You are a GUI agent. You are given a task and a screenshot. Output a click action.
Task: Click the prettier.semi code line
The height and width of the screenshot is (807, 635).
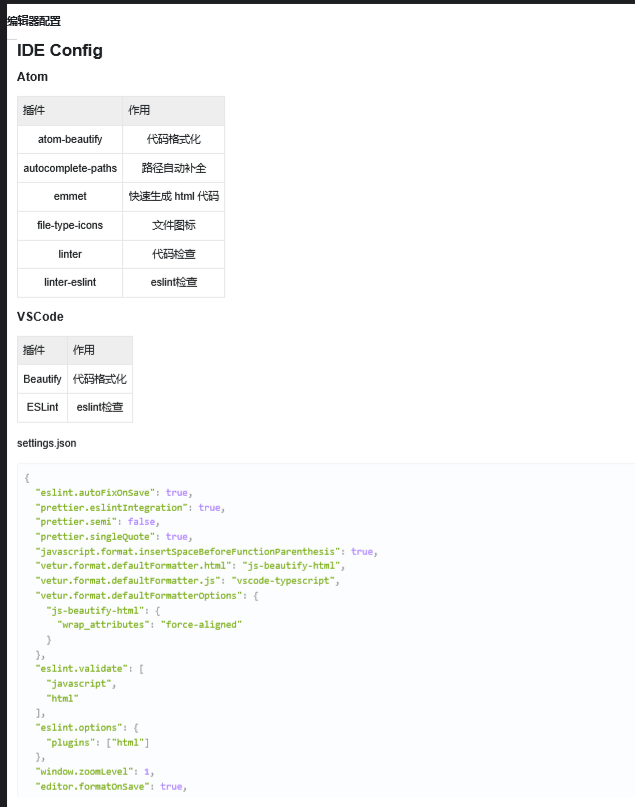pyautogui.click(x=98, y=522)
